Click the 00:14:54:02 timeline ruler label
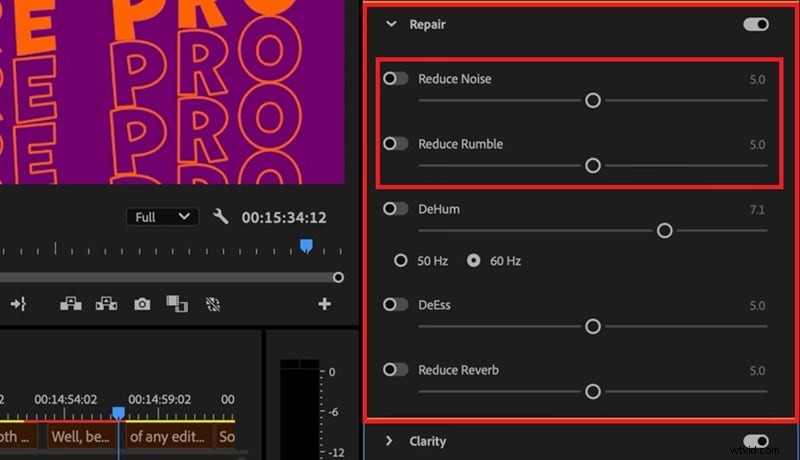 [65, 399]
